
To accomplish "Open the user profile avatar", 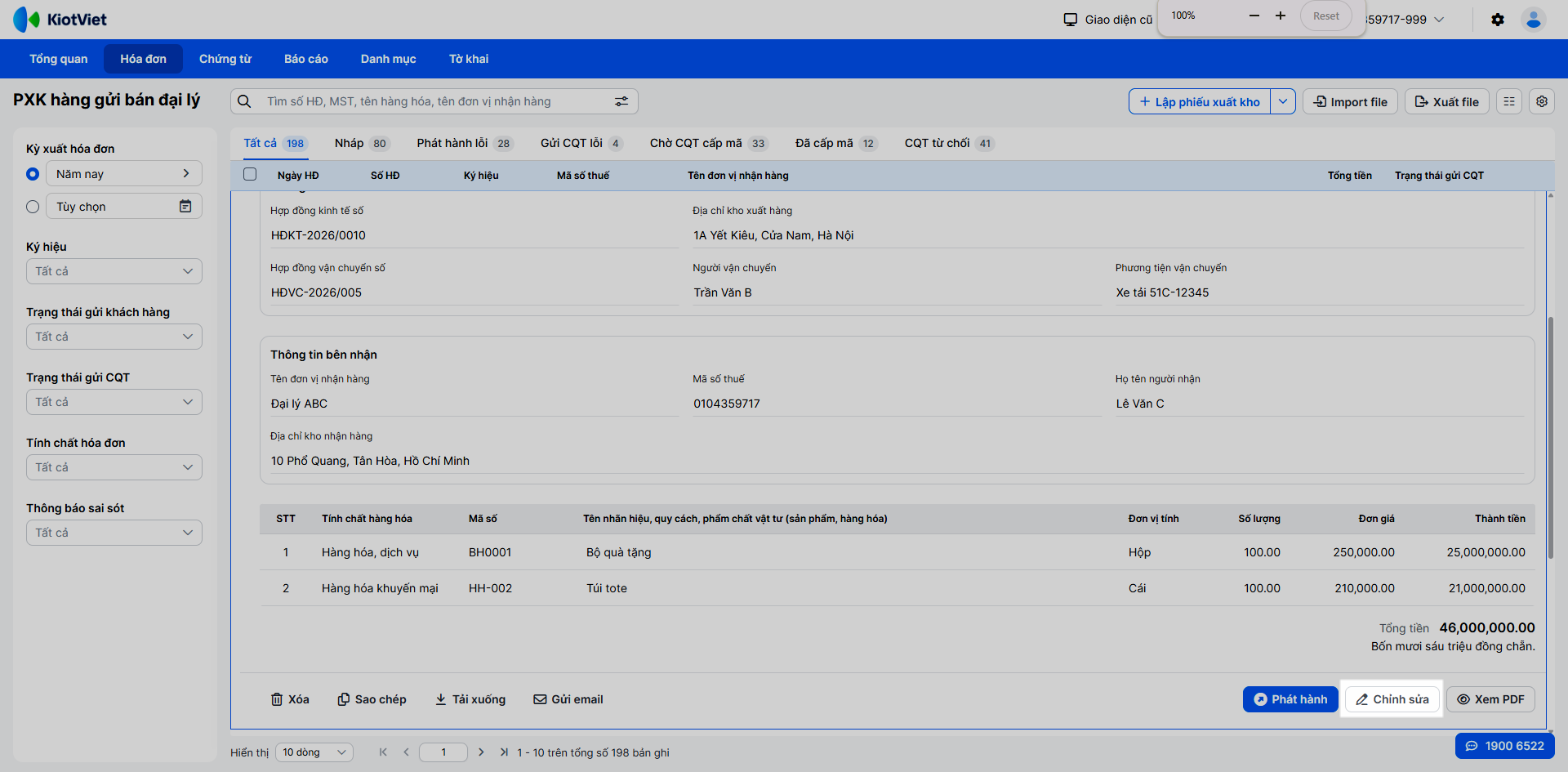I will click(1534, 20).
